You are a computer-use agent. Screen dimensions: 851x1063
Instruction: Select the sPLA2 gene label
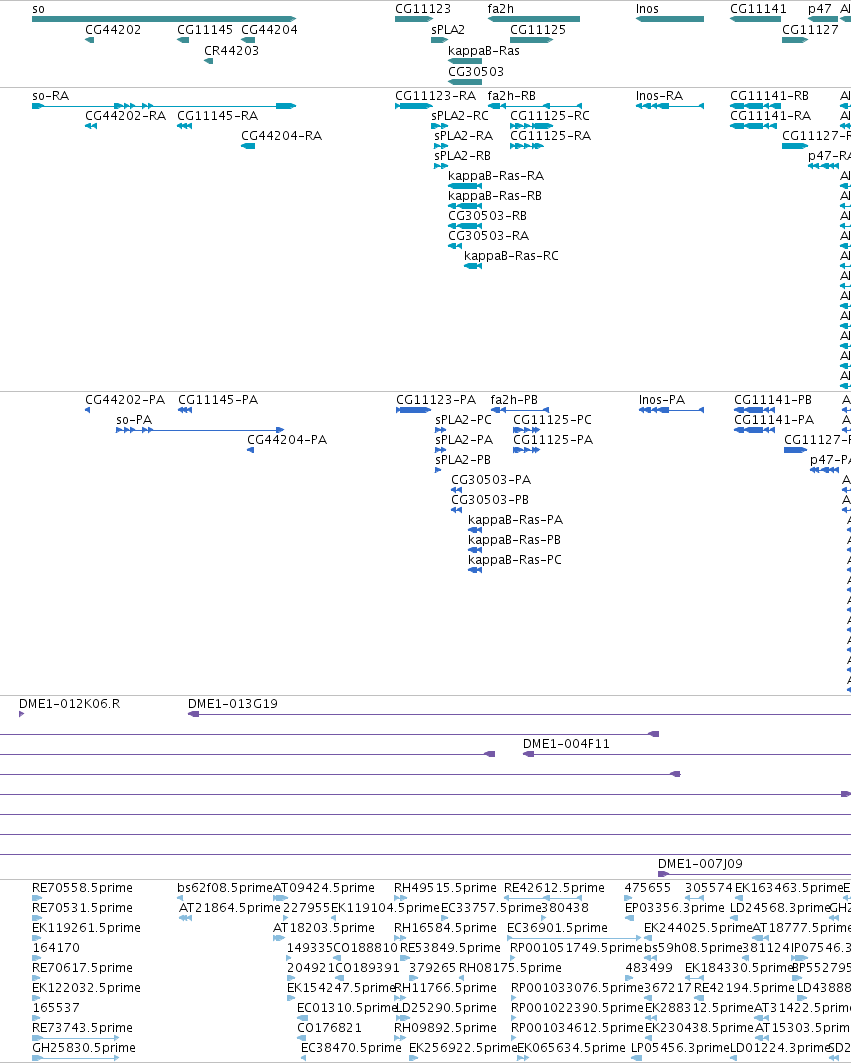[x=448, y=30]
